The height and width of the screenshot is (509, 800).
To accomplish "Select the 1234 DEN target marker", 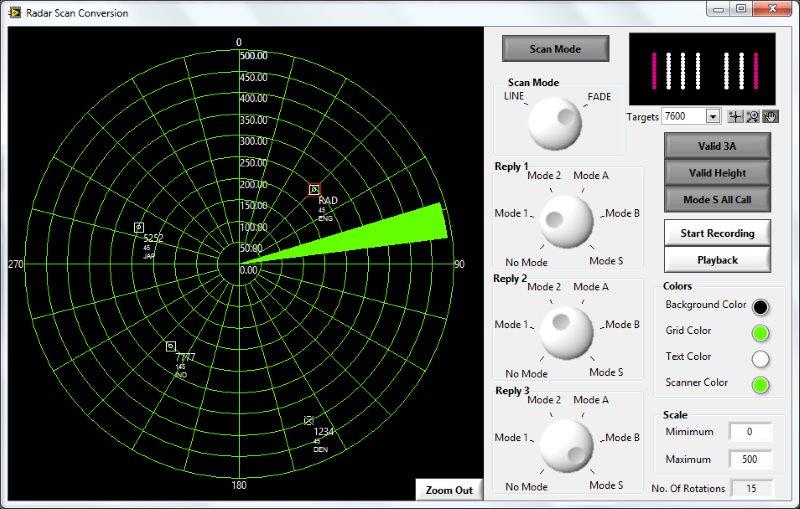I will coord(309,420).
